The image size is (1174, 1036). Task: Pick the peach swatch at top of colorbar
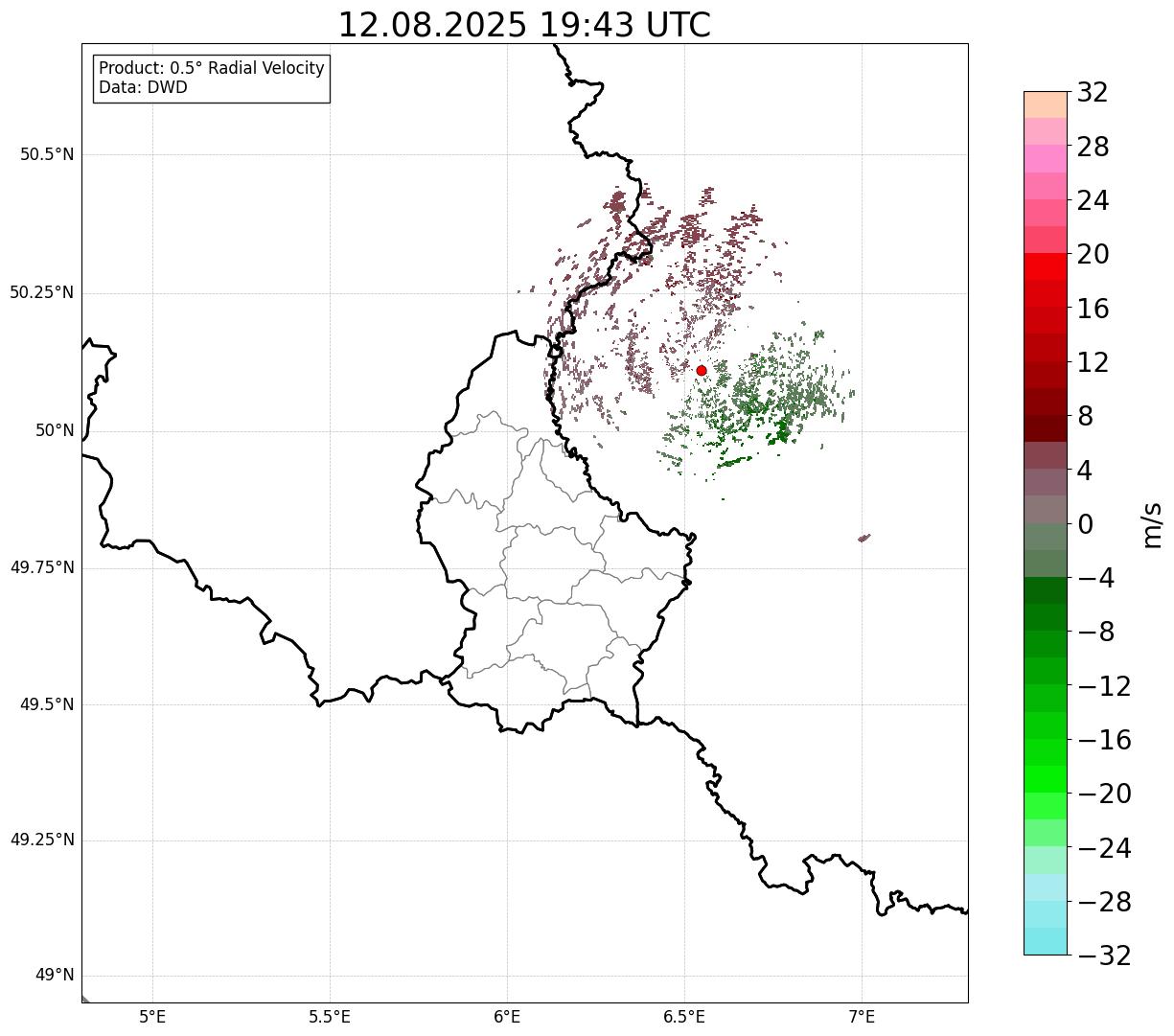point(1046,104)
